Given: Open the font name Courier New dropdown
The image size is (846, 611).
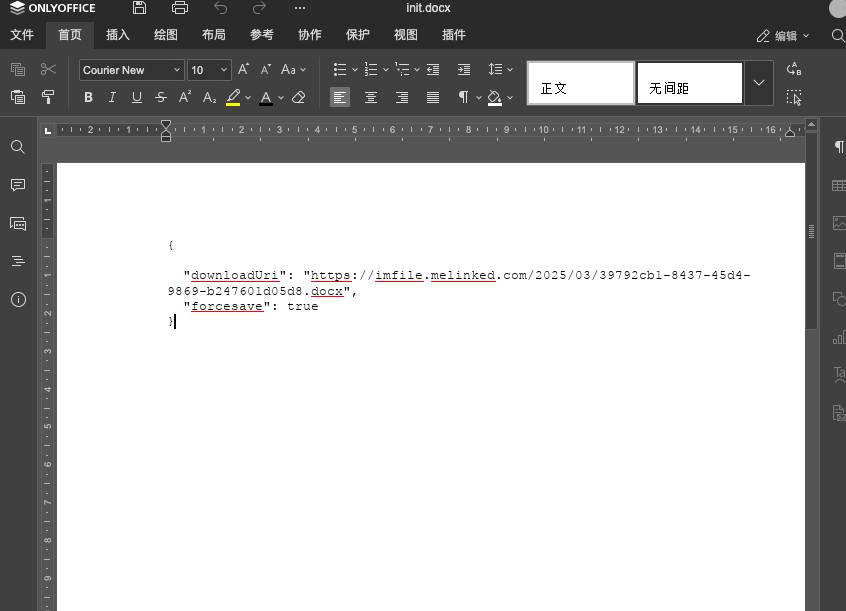Looking at the screenshot, I should (132, 70).
